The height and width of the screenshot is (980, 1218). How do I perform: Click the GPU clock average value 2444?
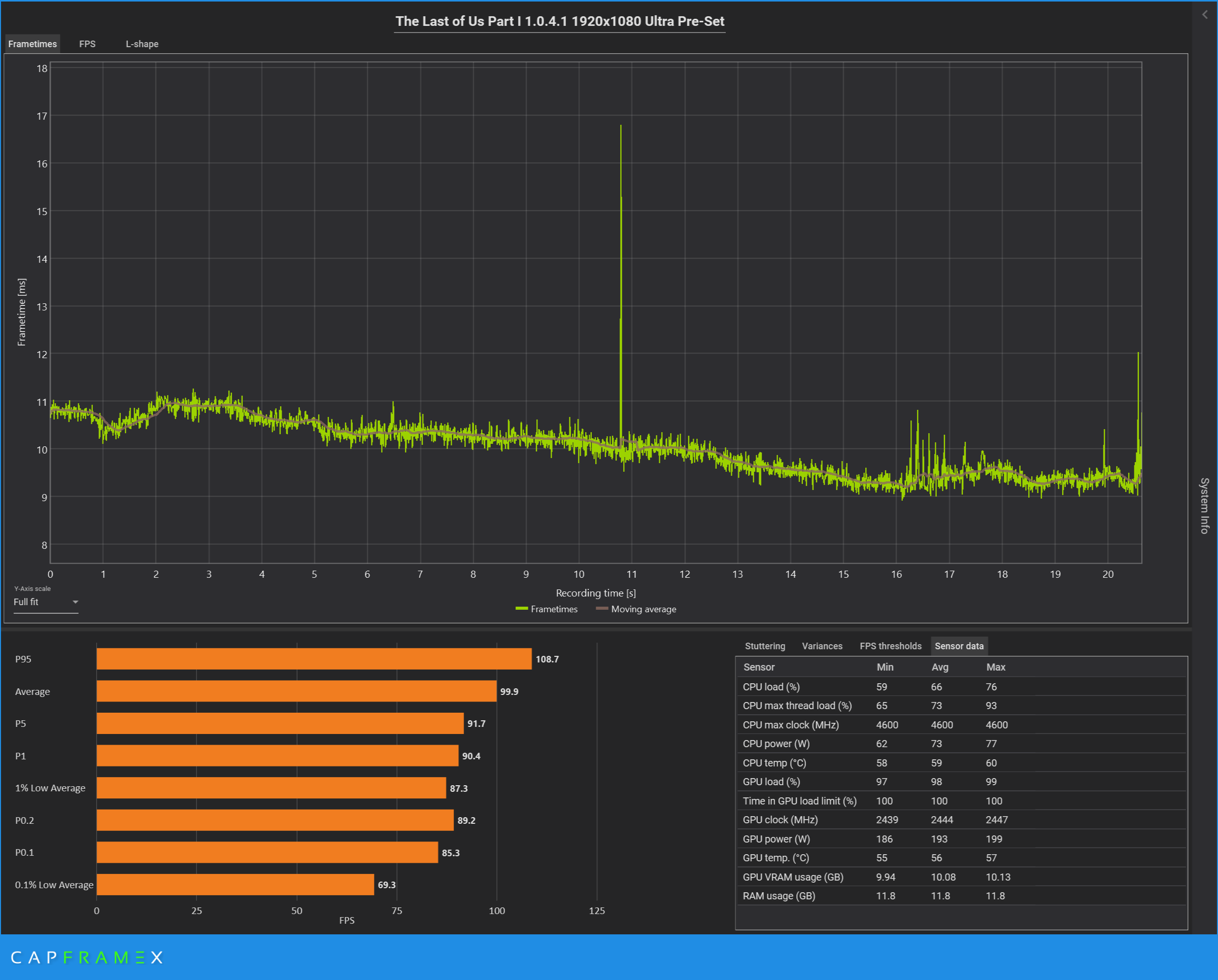pos(942,820)
